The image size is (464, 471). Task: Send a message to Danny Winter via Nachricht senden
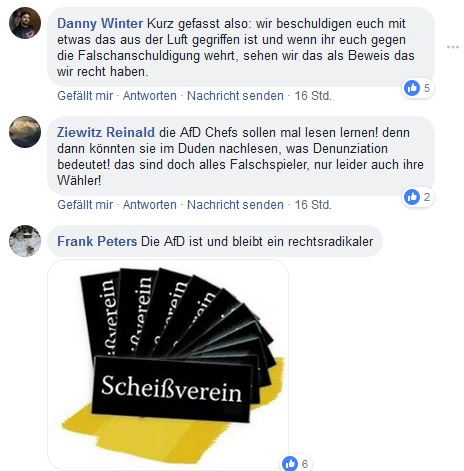(x=235, y=96)
